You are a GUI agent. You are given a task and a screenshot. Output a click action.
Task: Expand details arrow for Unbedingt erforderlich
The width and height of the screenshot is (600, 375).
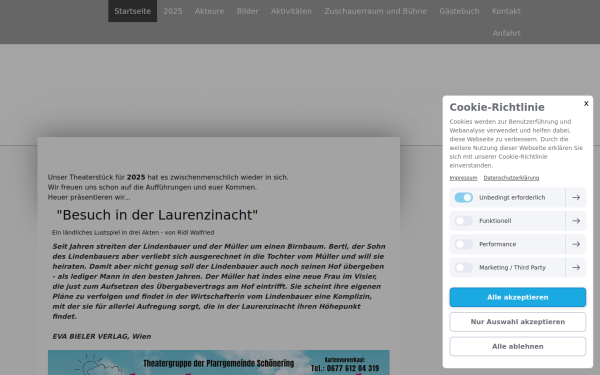tap(576, 197)
